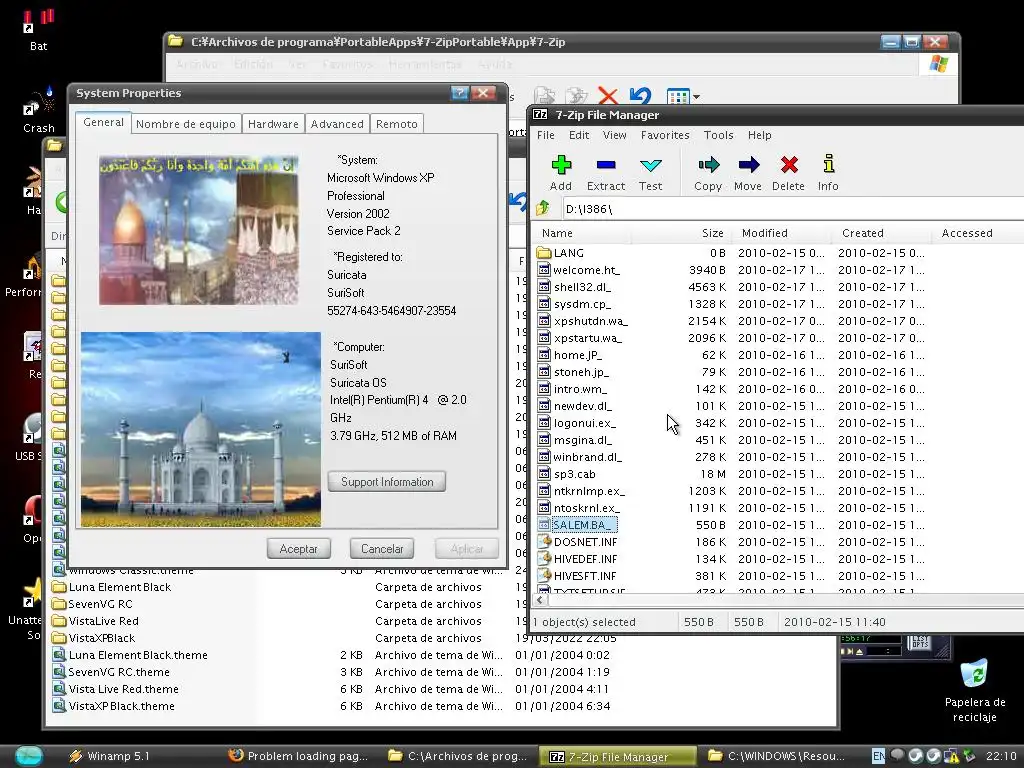This screenshot has height=768, width=1024.
Task: Click the System Properties help question button
Action: tap(460, 93)
